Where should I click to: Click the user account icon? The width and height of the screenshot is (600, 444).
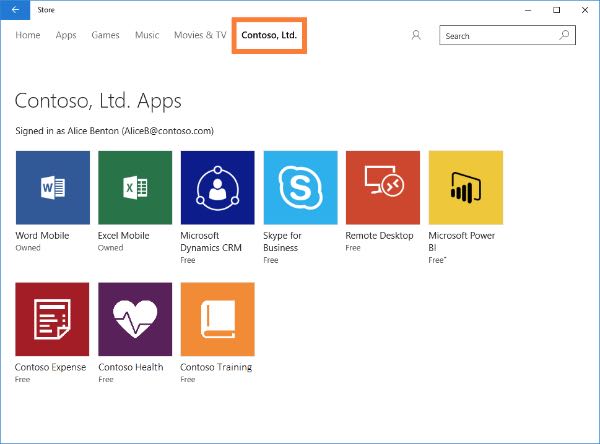click(x=416, y=35)
